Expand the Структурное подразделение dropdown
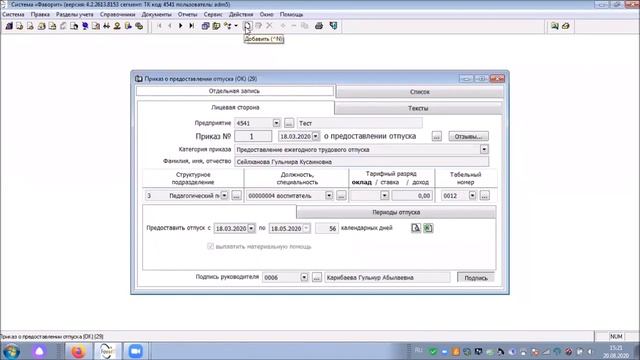 tap(224, 196)
